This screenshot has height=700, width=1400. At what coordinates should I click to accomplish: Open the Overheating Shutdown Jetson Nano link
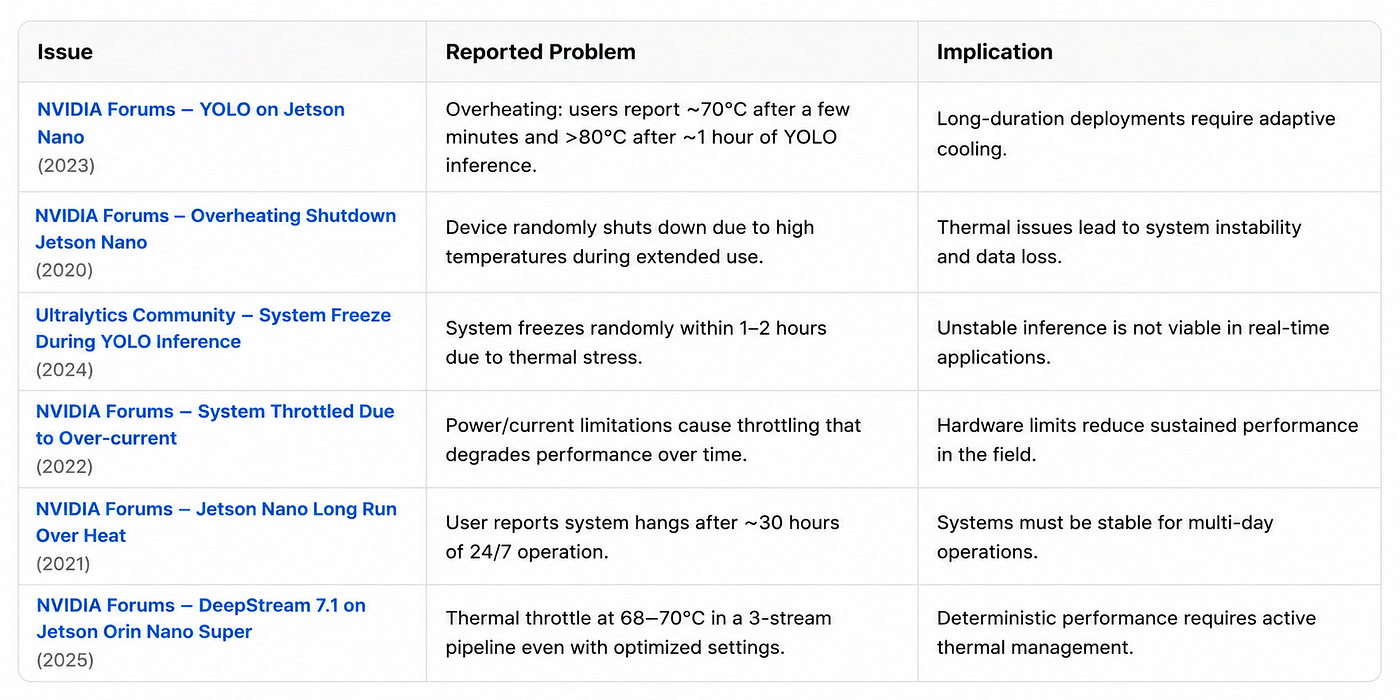tap(216, 229)
